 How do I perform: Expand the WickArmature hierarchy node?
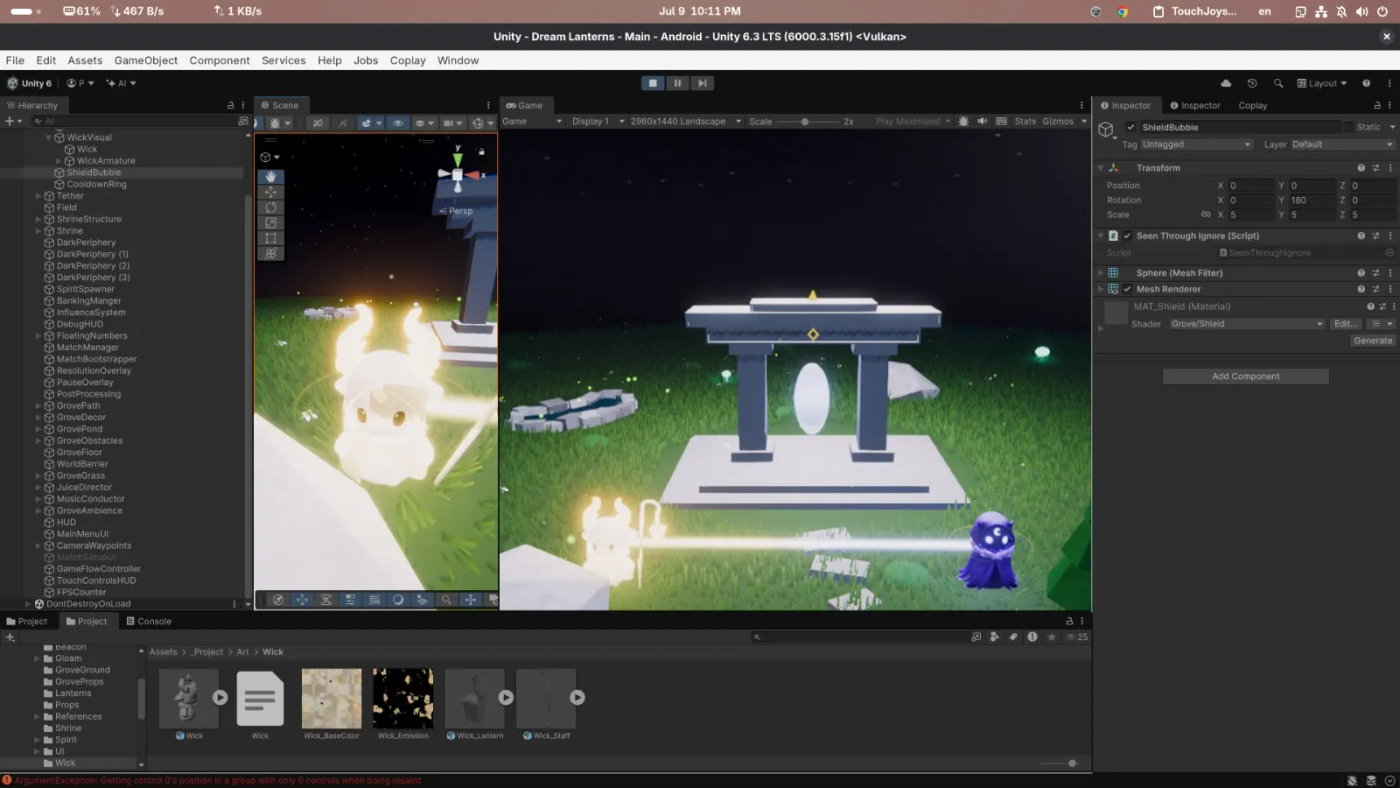[x=59, y=161]
